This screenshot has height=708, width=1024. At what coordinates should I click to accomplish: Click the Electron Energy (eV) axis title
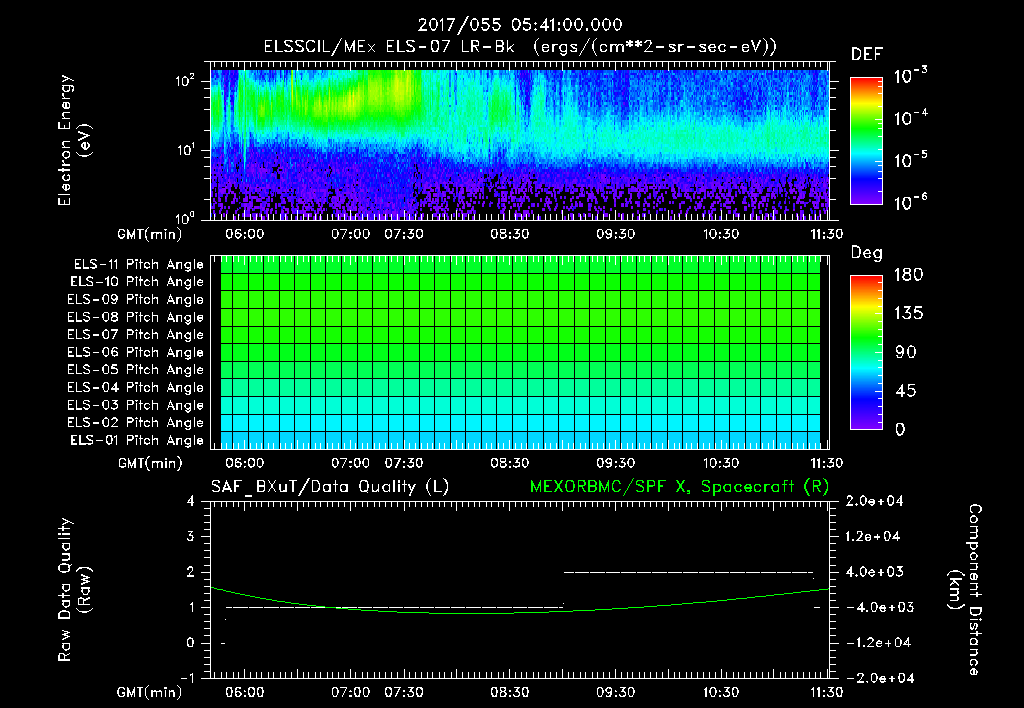[x=74, y=140]
